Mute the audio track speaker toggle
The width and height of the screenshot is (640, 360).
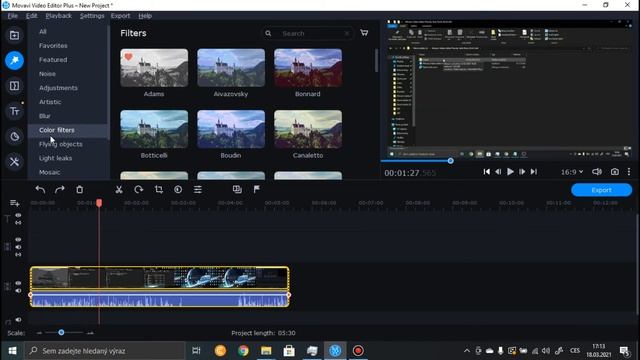[18, 320]
